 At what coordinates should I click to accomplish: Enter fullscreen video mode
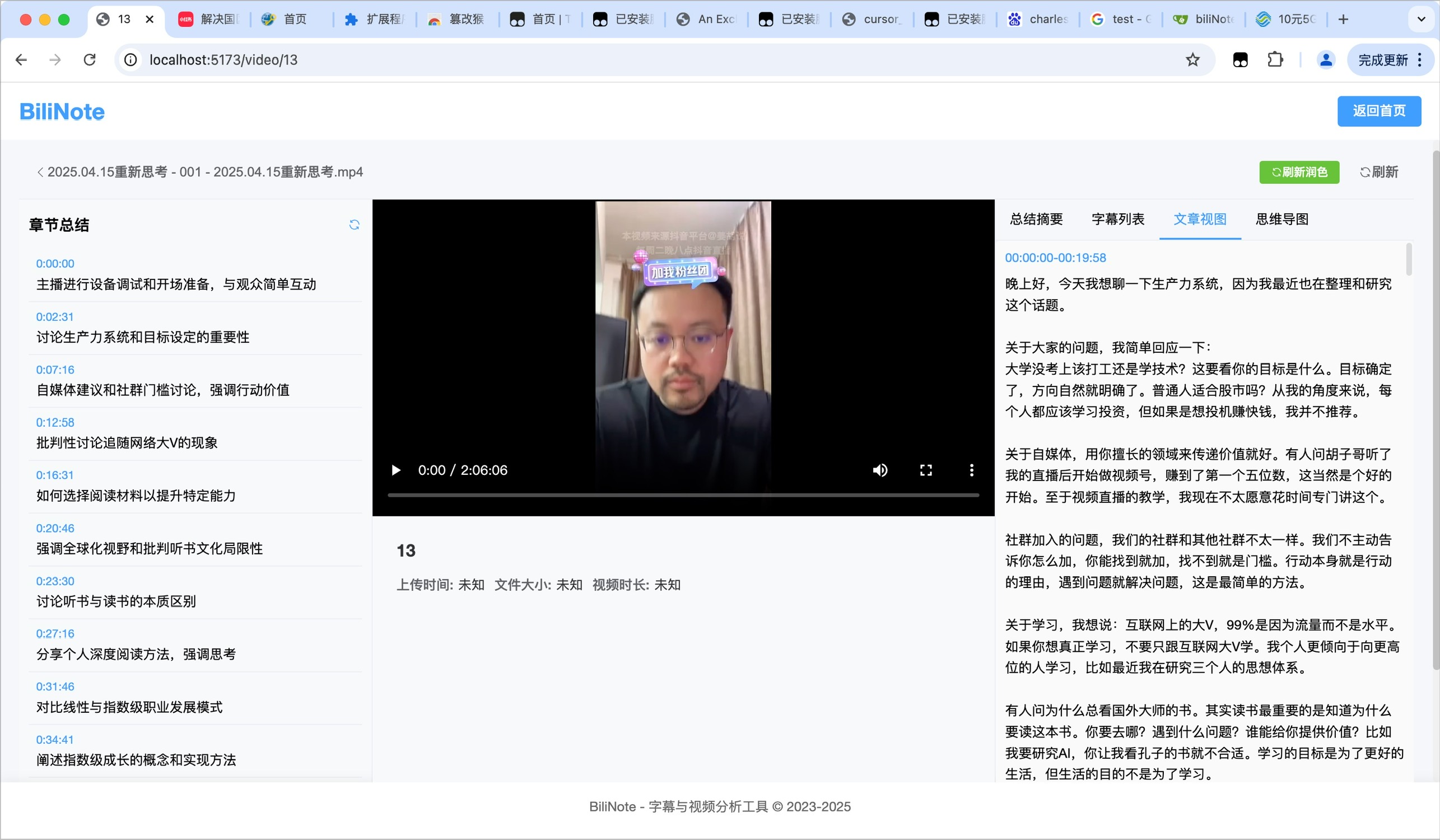pos(926,470)
